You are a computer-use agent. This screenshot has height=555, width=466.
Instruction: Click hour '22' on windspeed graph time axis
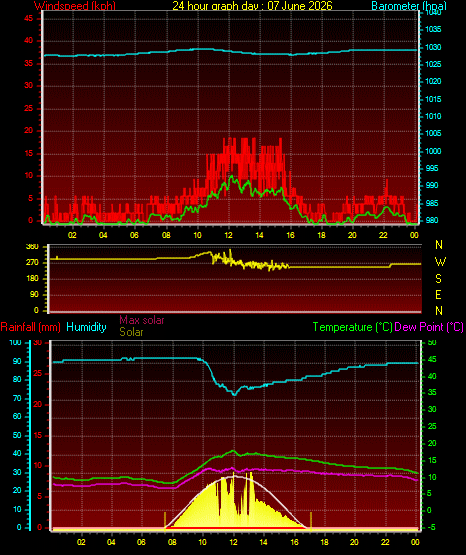(x=383, y=235)
